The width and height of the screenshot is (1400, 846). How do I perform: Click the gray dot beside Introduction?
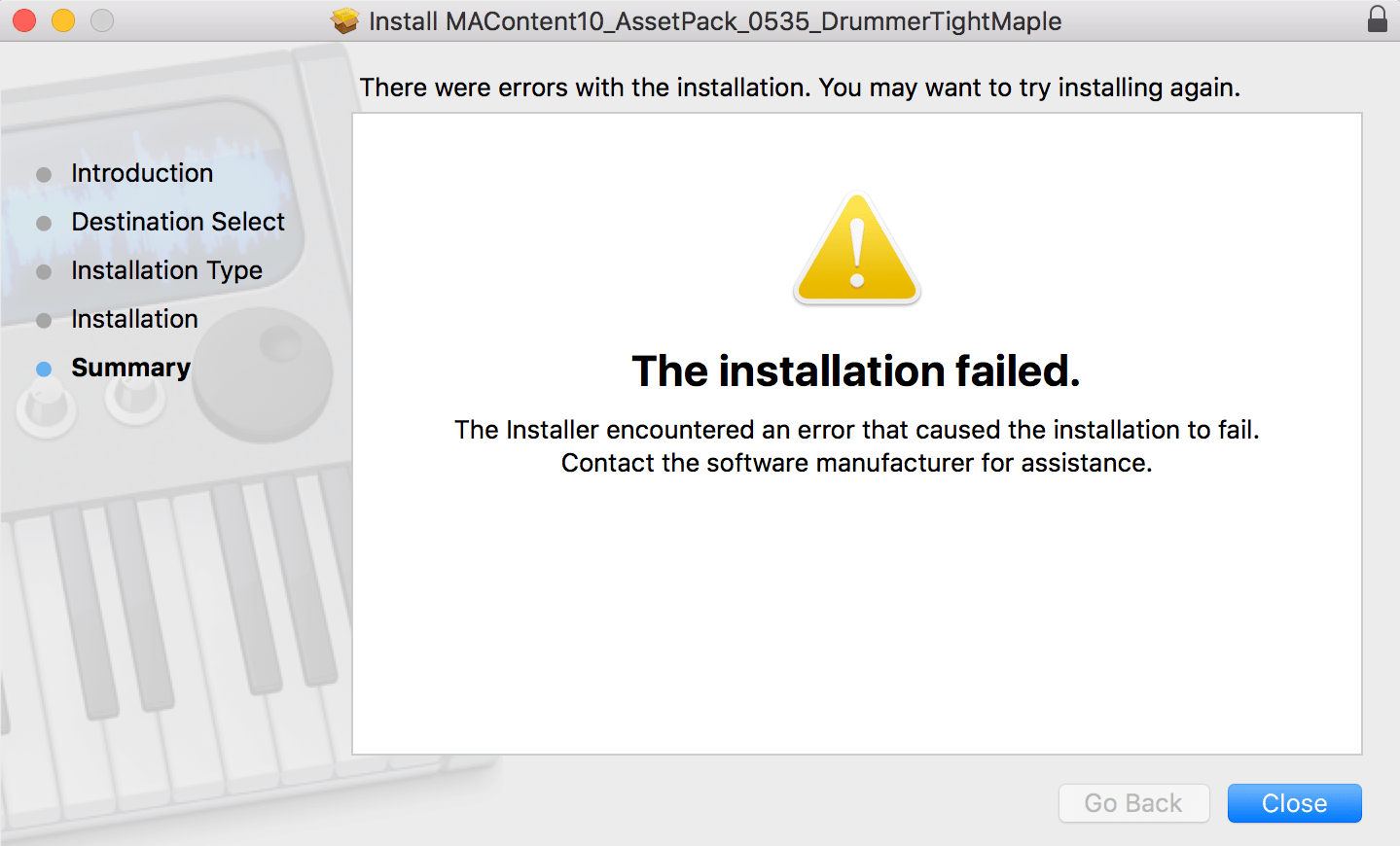[45, 174]
